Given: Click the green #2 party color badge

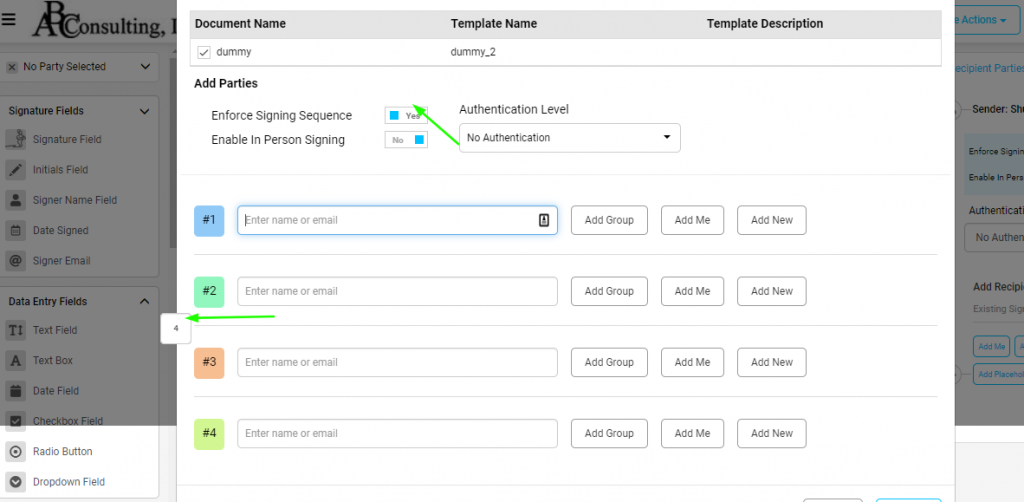Looking at the screenshot, I should [209, 292].
